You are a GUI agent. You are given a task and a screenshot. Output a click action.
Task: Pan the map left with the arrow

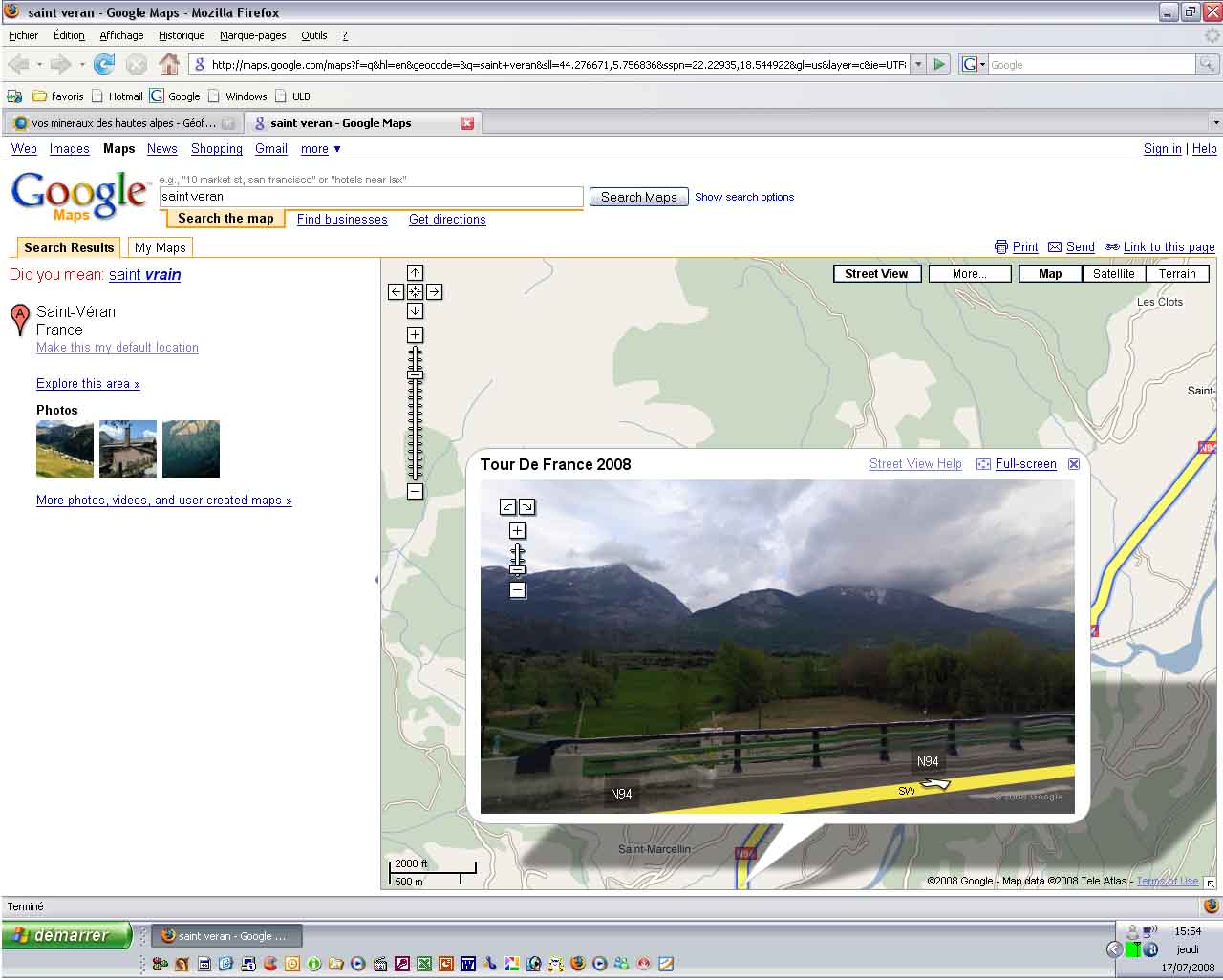tap(396, 292)
